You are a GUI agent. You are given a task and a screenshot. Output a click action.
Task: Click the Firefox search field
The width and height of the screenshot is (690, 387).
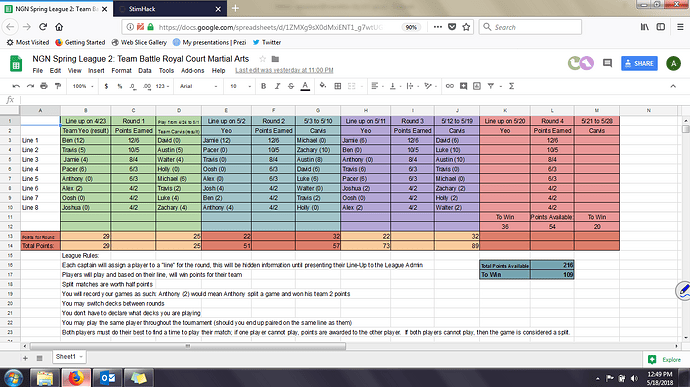click(530, 27)
